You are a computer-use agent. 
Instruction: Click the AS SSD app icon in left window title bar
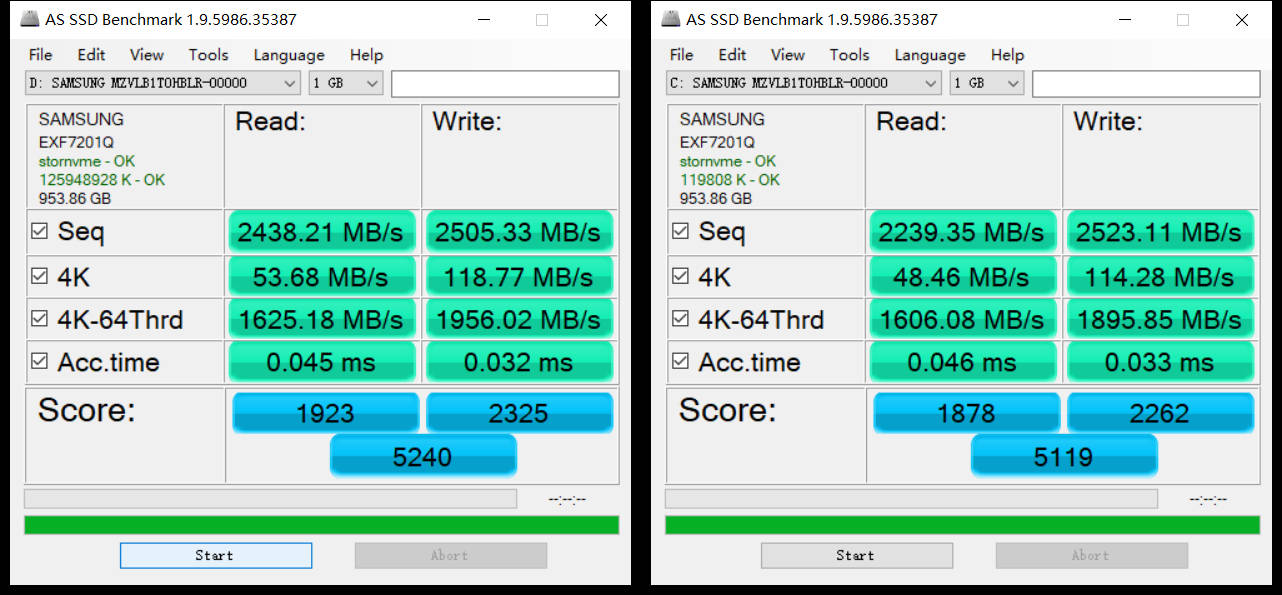click(28, 19)
